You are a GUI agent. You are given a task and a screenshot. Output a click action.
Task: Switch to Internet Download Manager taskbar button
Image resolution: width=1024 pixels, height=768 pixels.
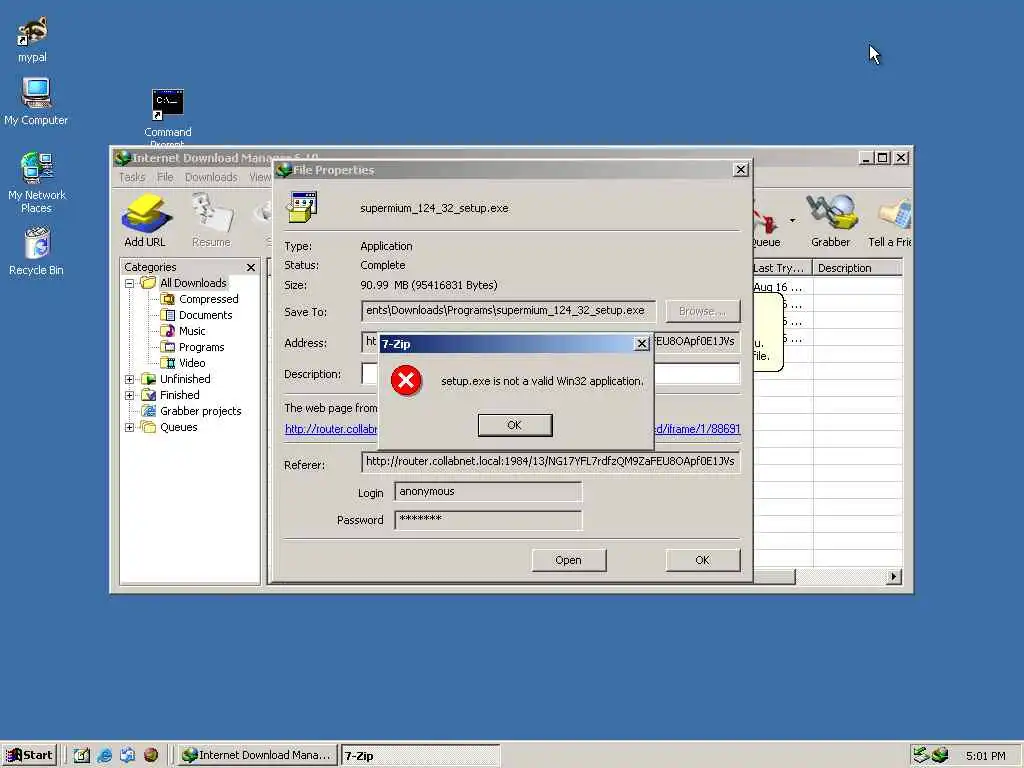[257, 755]
